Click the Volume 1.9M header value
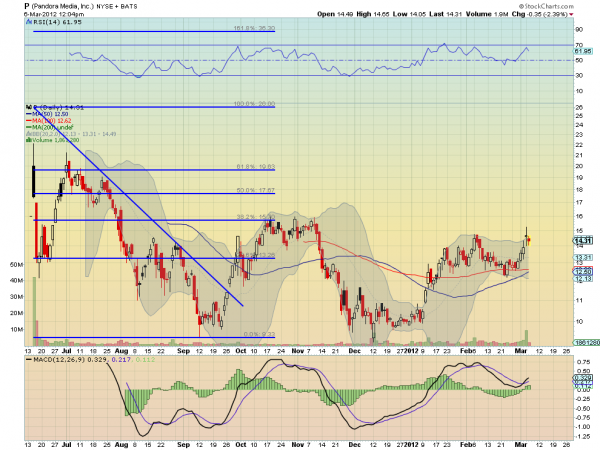 click(487, 14)
